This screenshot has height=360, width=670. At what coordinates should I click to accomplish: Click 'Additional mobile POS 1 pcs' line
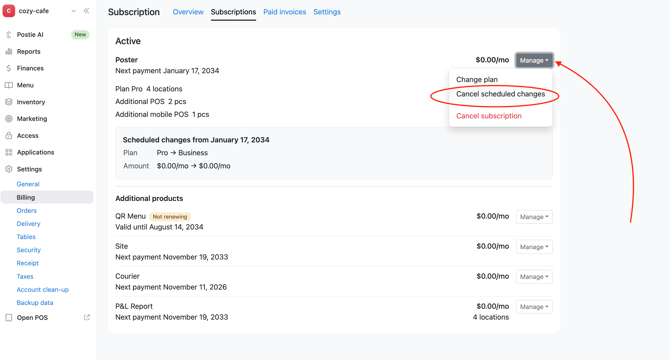(162, 114)
